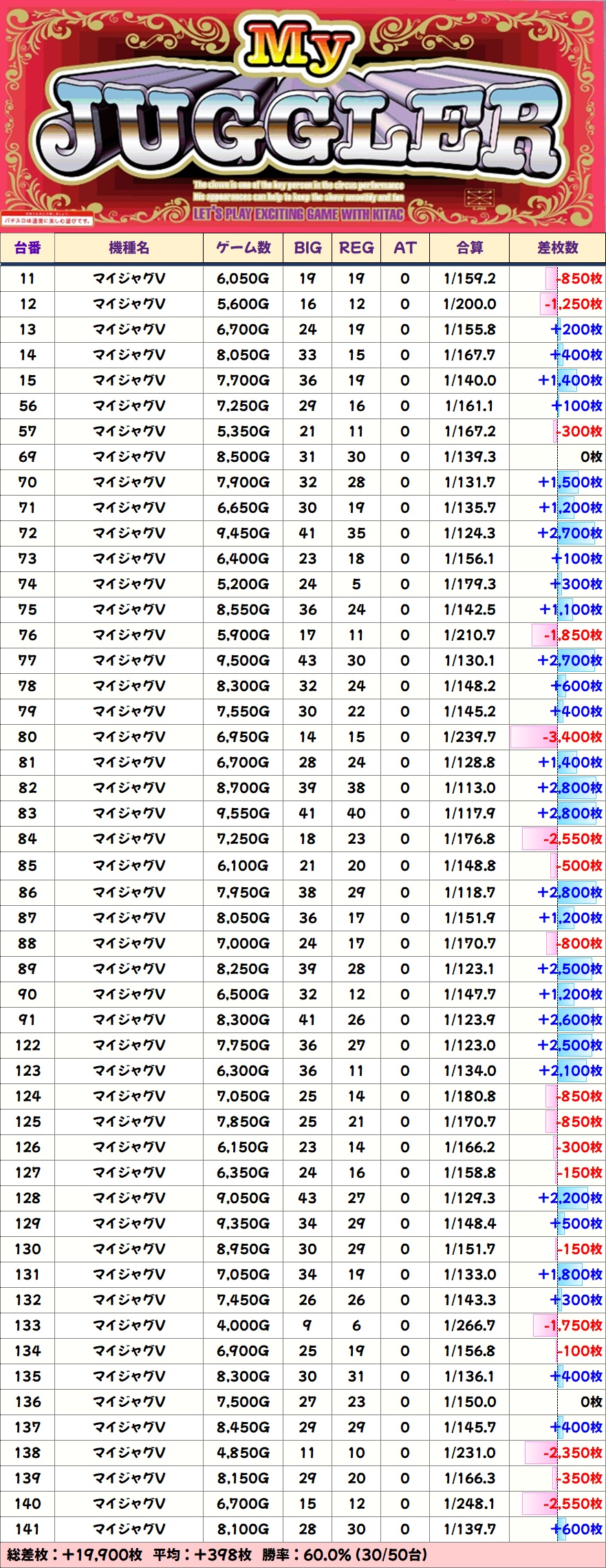Click the 1/179.3 rate in row 74
This screenshot has height=1568, width=606.
click(x=470, y=584)
